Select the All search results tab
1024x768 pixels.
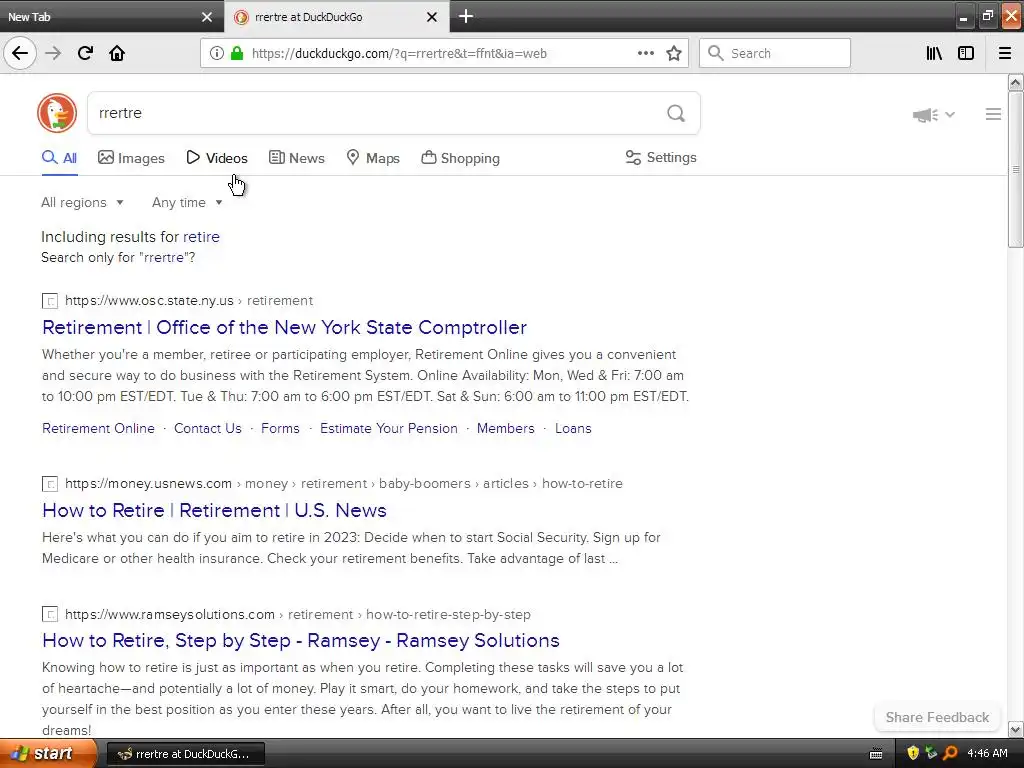coord(59,158)
